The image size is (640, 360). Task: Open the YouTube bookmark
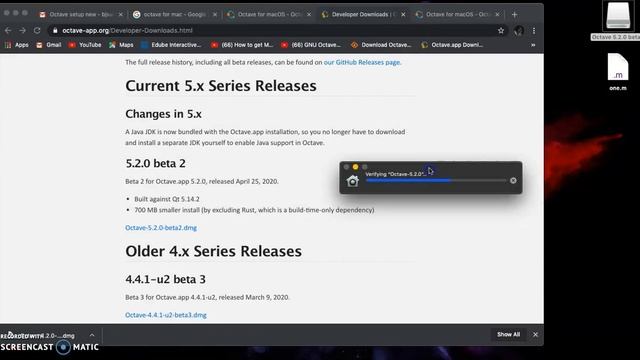pyautogui.click(x=85, y=45)
